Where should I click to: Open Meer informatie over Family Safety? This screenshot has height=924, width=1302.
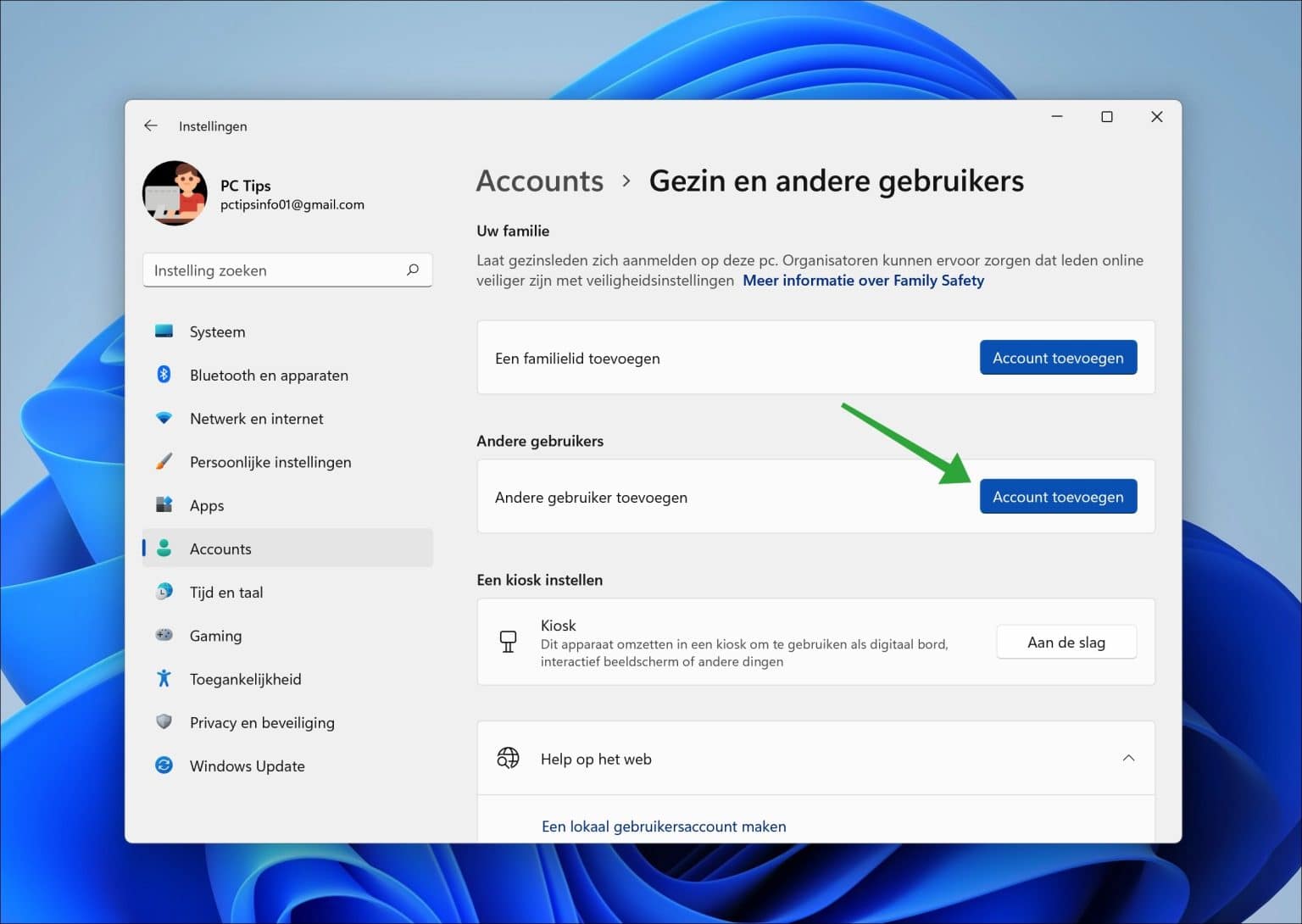pos(863,280)
